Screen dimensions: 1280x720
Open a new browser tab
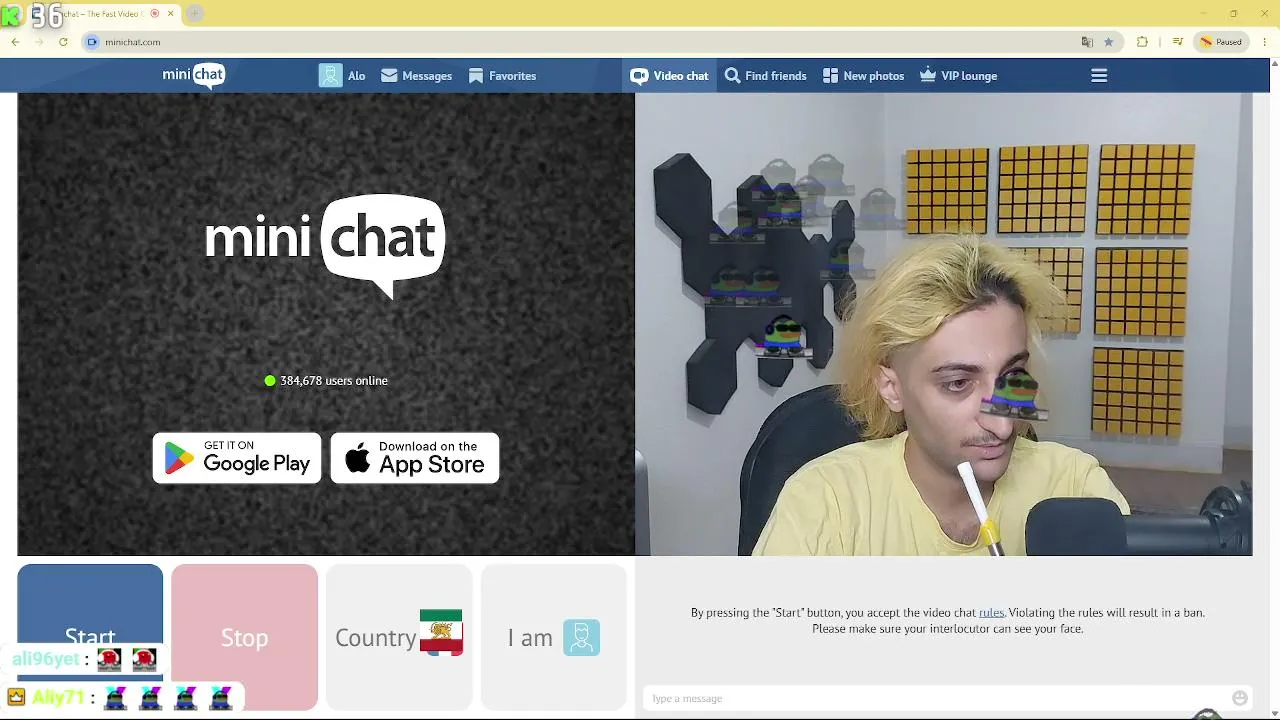tap(195, 13)
